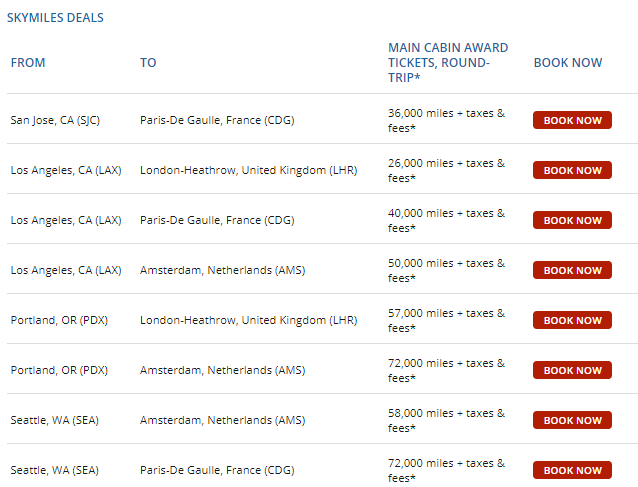The height and width of the screenshot is (487, 638).
Task: Click the BOOK NOW column header
Action: (568, 63)
